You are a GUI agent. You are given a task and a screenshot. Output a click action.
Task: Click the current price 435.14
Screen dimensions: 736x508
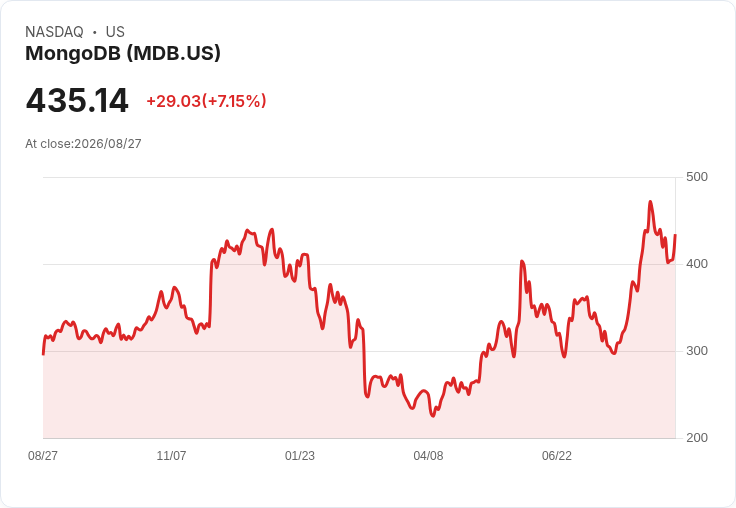coord(77,100)
